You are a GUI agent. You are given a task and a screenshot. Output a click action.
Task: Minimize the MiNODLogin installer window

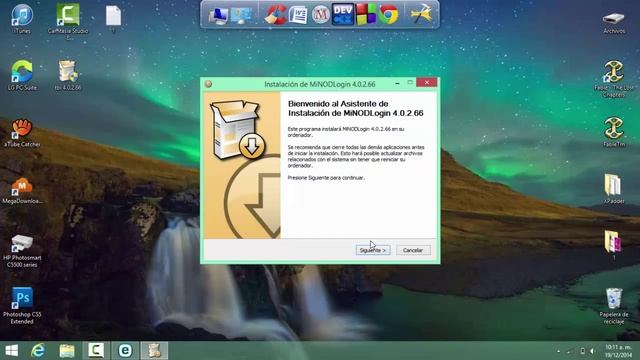[398, 83]
